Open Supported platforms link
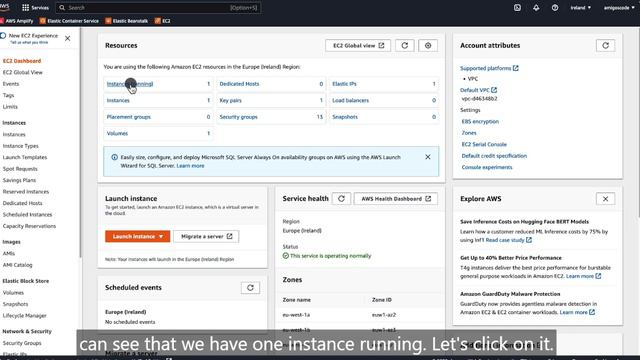The width and height of the screenshot is (640, 360). coord(489,68)
